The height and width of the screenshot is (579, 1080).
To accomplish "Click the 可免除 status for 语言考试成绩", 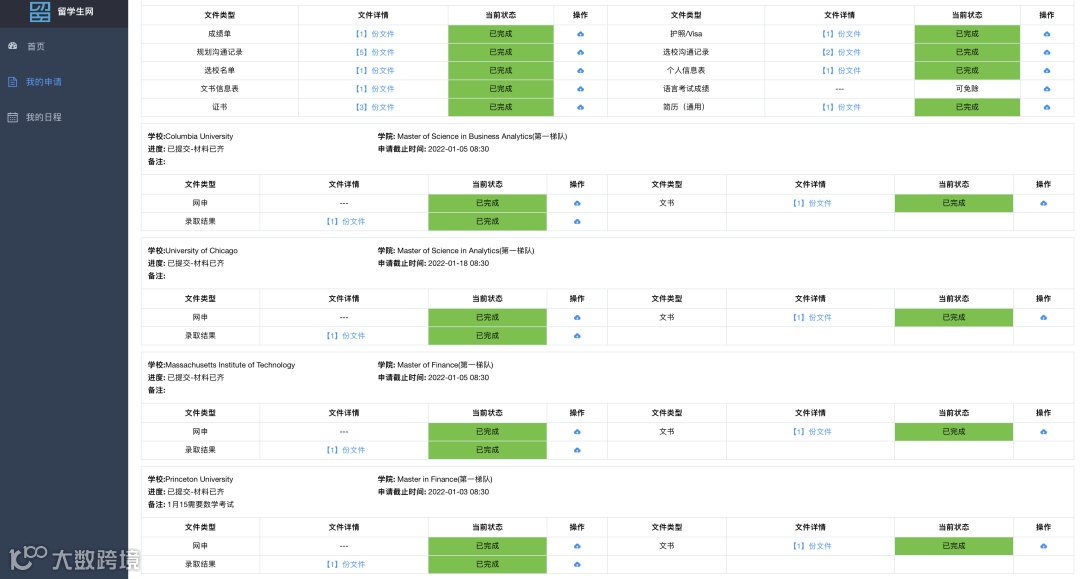I will pyautogui.click(x=967, y=89).
